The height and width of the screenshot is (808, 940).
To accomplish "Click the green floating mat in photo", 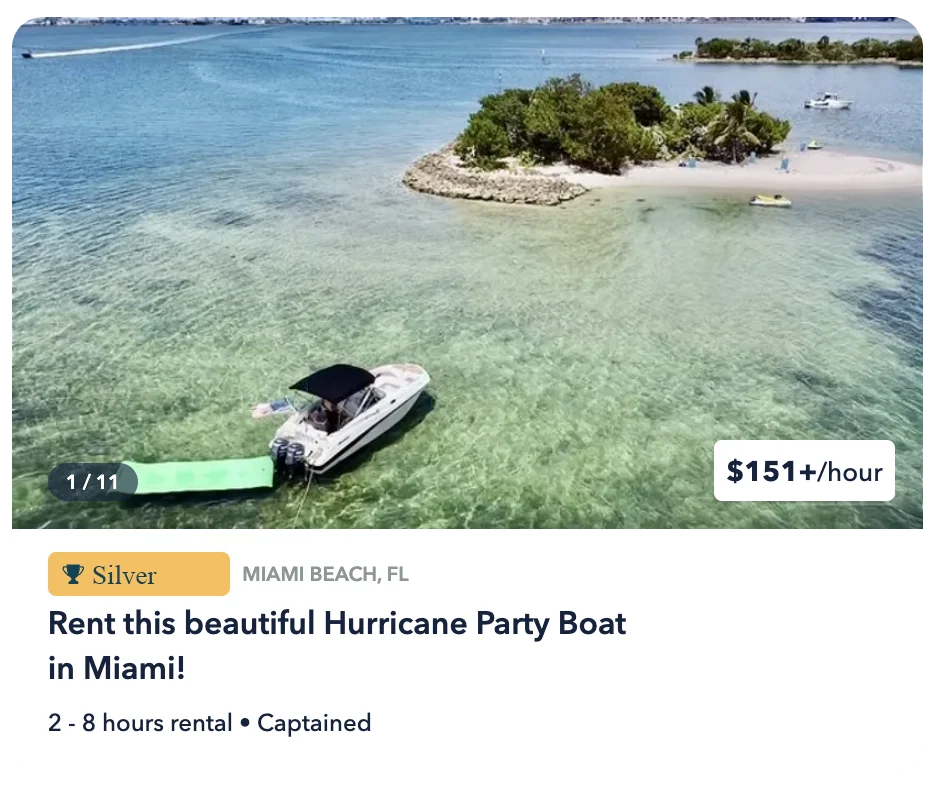I will (198, 475).
